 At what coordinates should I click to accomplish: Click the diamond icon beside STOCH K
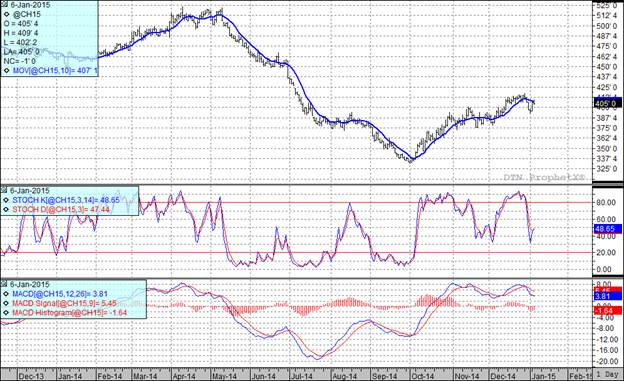(x=7, y=200)
